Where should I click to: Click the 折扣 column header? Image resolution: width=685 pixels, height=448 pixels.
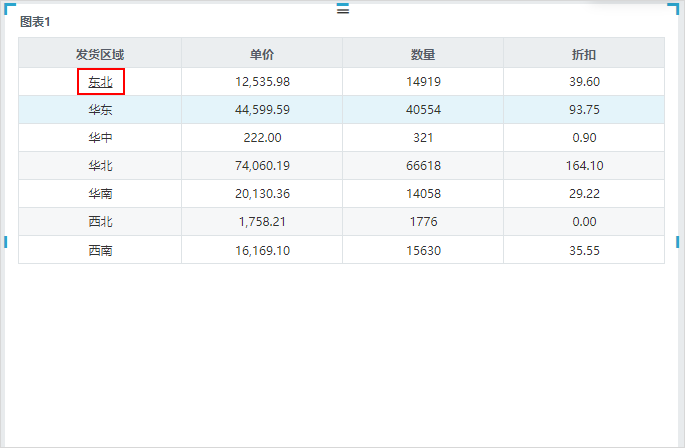[x=584, y=55]
